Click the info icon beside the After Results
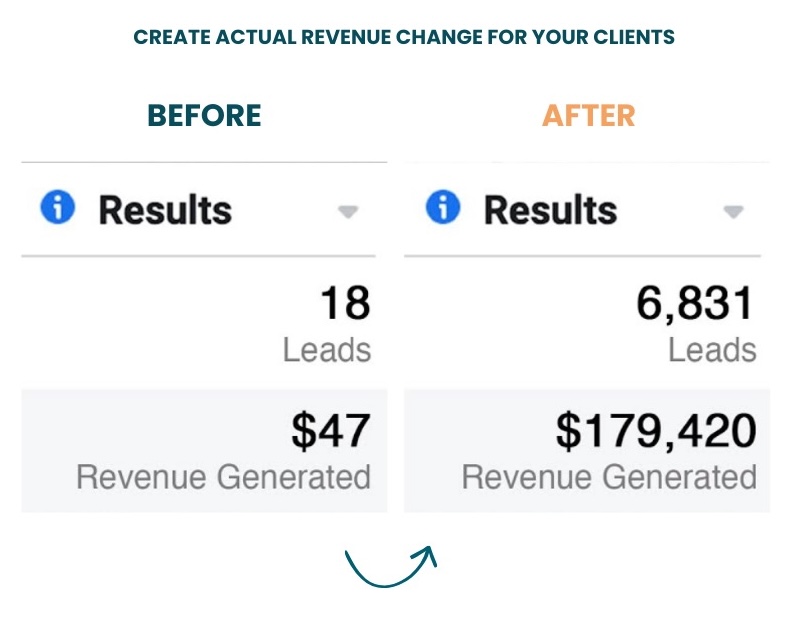This screenshot has width=798, height=617. pyautogui.click(x=443, y=209)
